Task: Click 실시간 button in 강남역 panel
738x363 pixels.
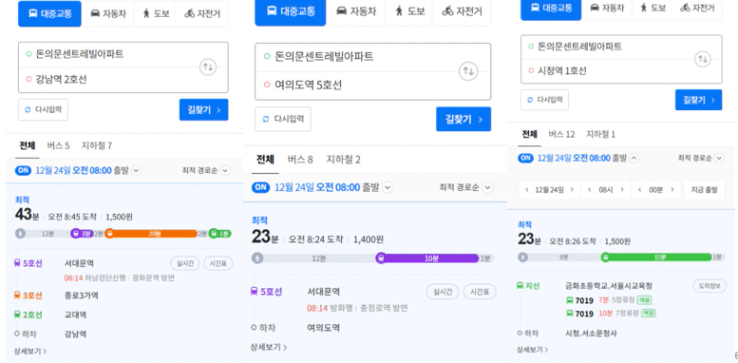Action: [x=185, y=264]
